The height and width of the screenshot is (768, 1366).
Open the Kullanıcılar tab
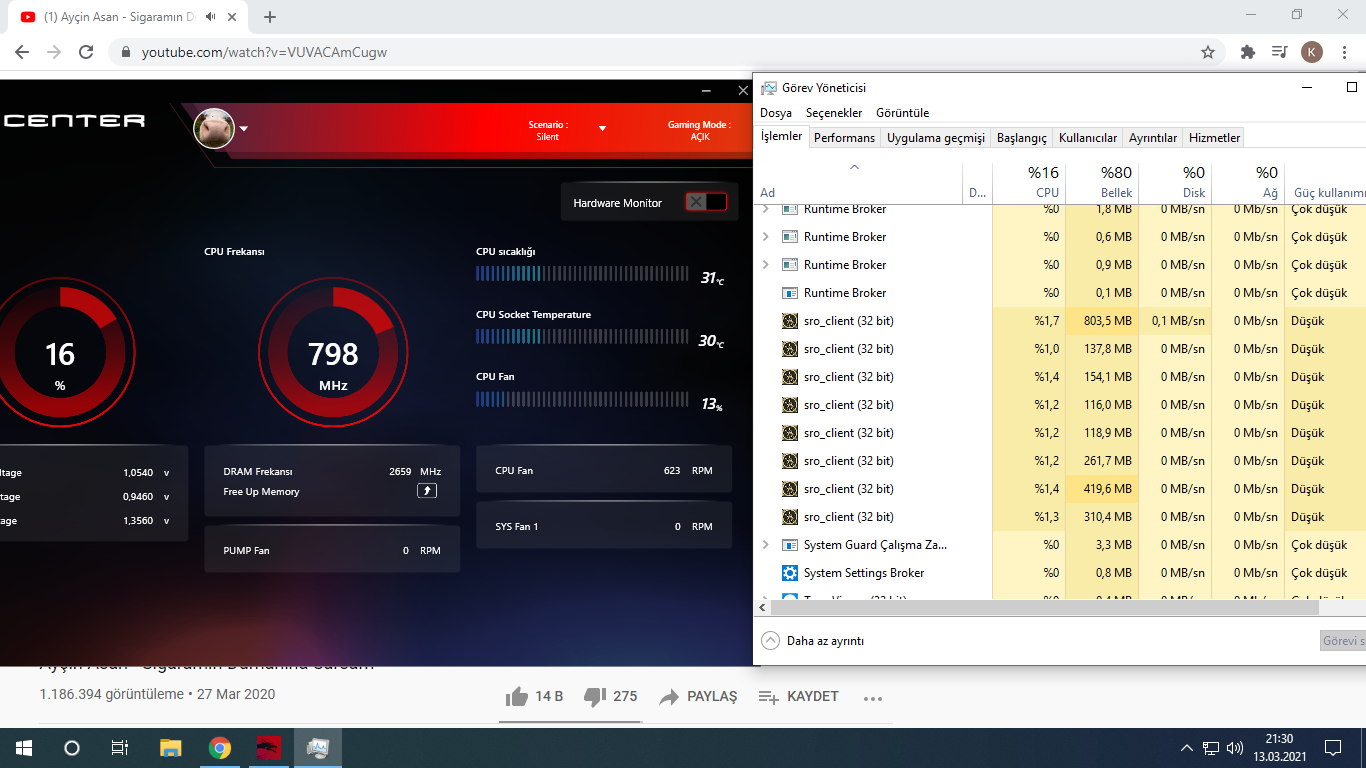(1088, 138)
